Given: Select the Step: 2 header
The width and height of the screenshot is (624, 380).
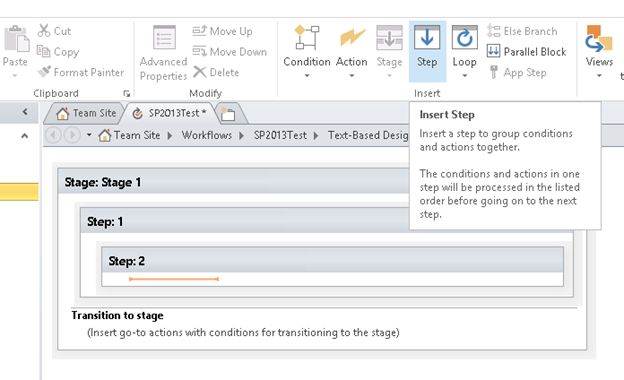Looking at the screenshot, I should pos(332,260).
